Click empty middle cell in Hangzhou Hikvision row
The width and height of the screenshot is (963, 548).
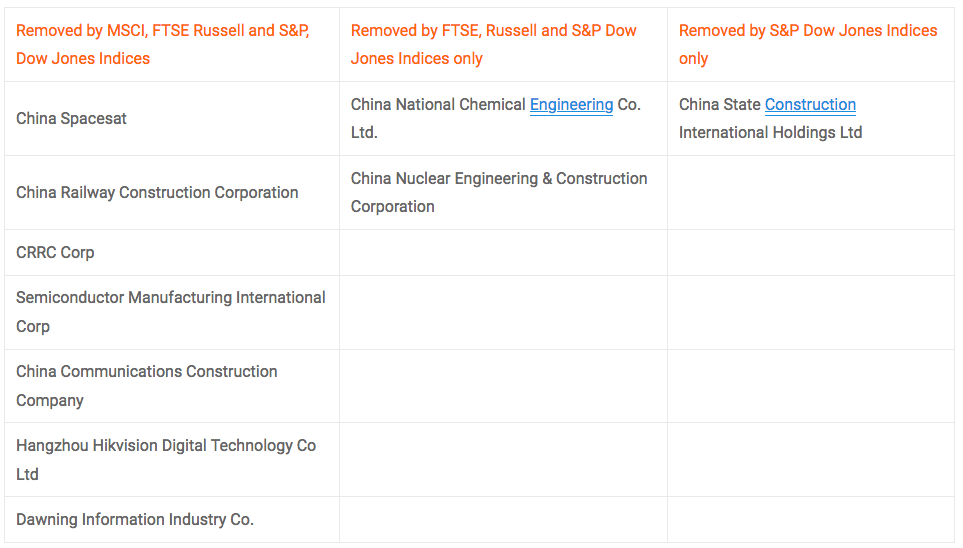pyautogui.click(x=503, y=460)
